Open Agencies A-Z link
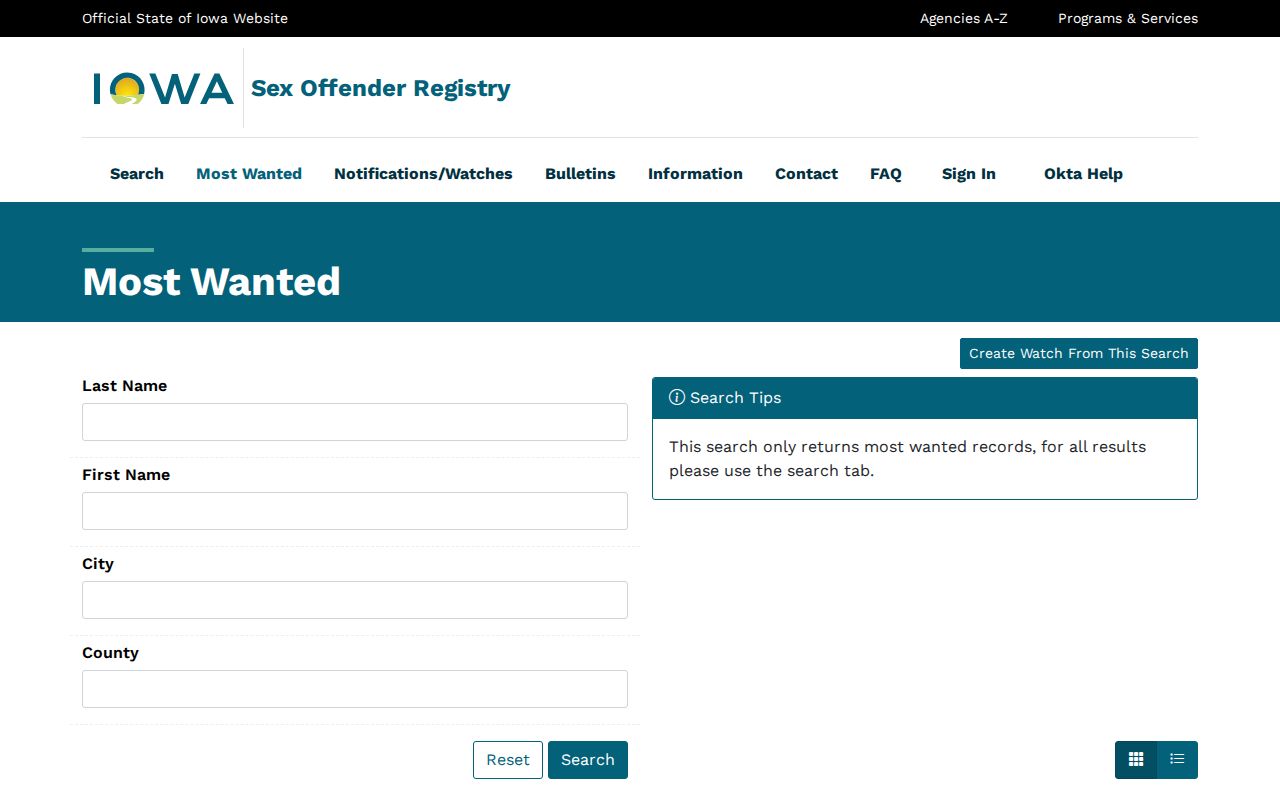Screen dimensions: 1280x800 click(964, 18)
